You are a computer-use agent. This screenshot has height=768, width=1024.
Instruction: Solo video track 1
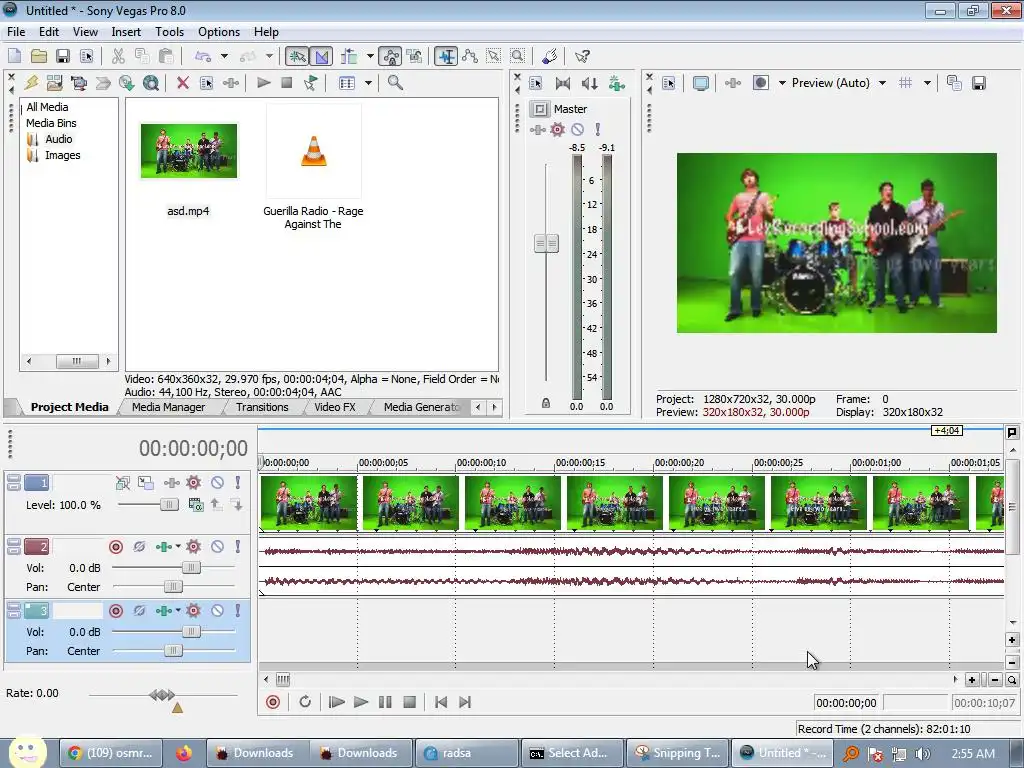(238, 483)
